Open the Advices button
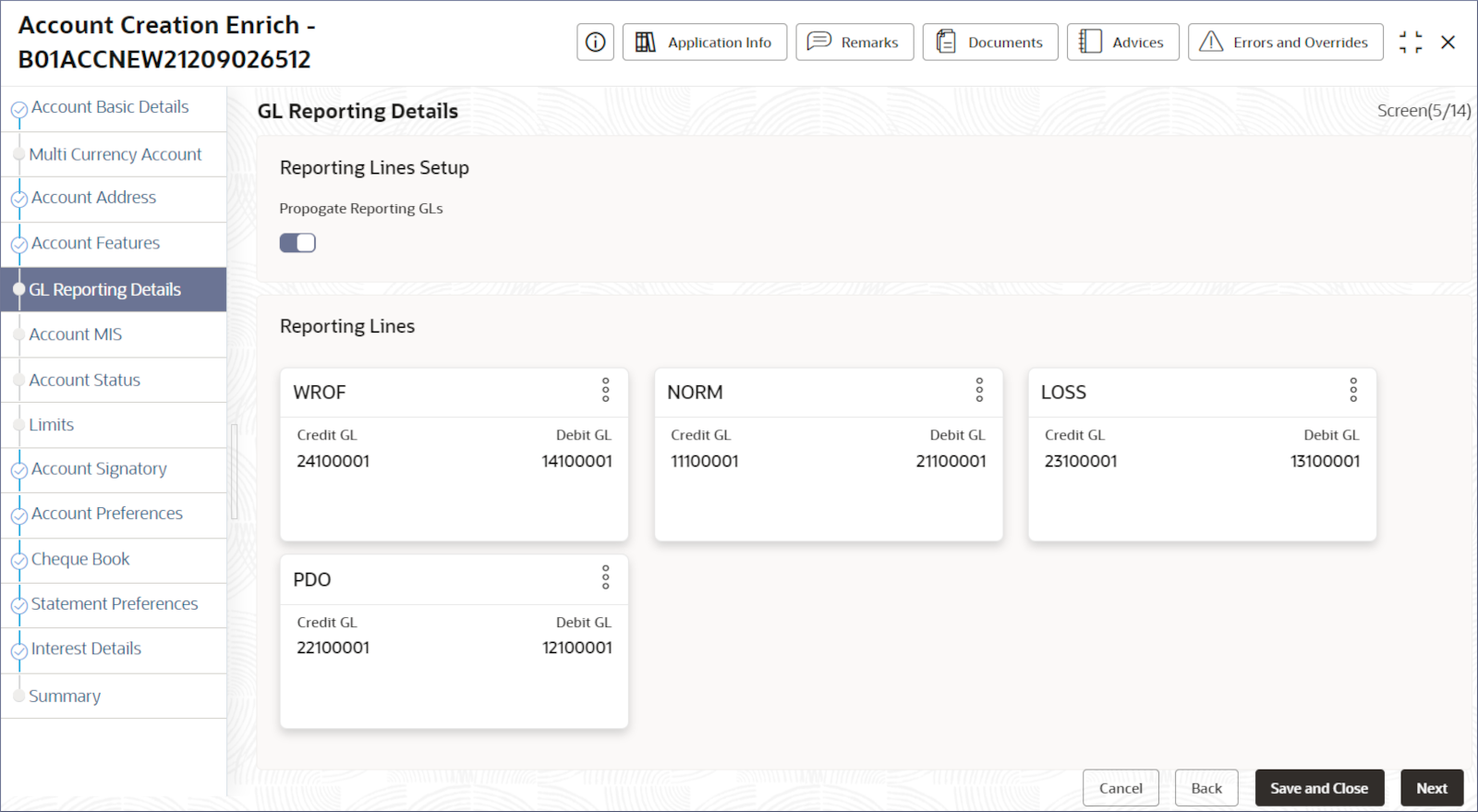Viewport: 1478px width, 812px height. point(1122,42)
